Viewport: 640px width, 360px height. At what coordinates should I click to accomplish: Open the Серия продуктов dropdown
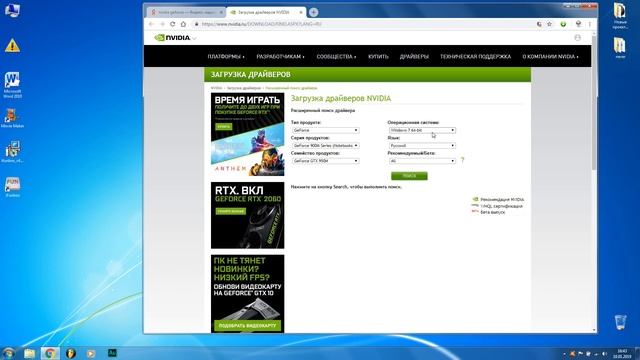pyautogui.click(x=325, y=146)
